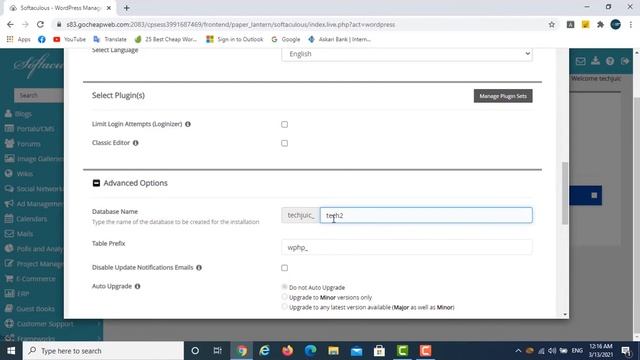Enable Limit Login Attempts (Loginizer) checkbox

coord(284,124)
